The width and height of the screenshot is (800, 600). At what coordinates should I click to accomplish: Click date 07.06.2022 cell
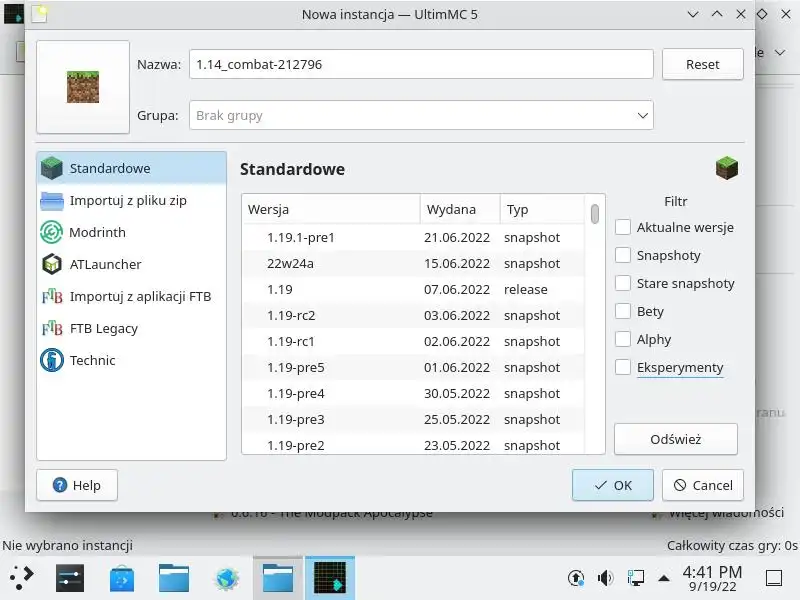(457, 289)
